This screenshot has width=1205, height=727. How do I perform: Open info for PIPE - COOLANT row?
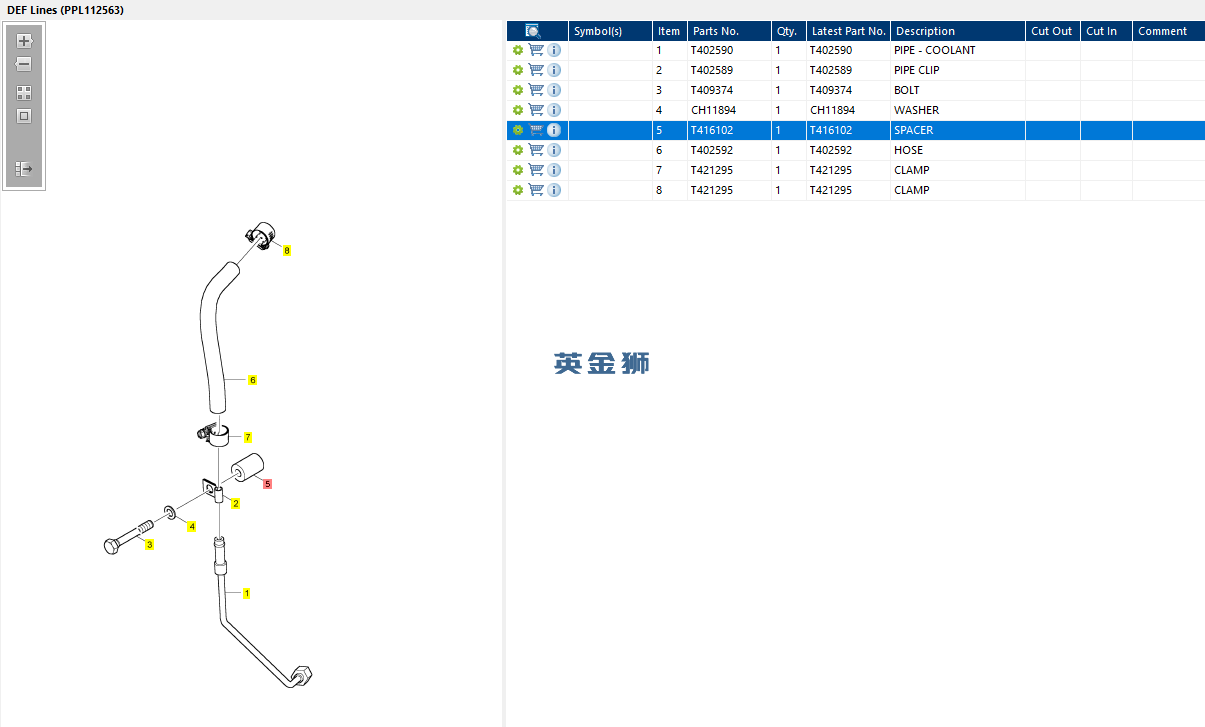point(554,50)
